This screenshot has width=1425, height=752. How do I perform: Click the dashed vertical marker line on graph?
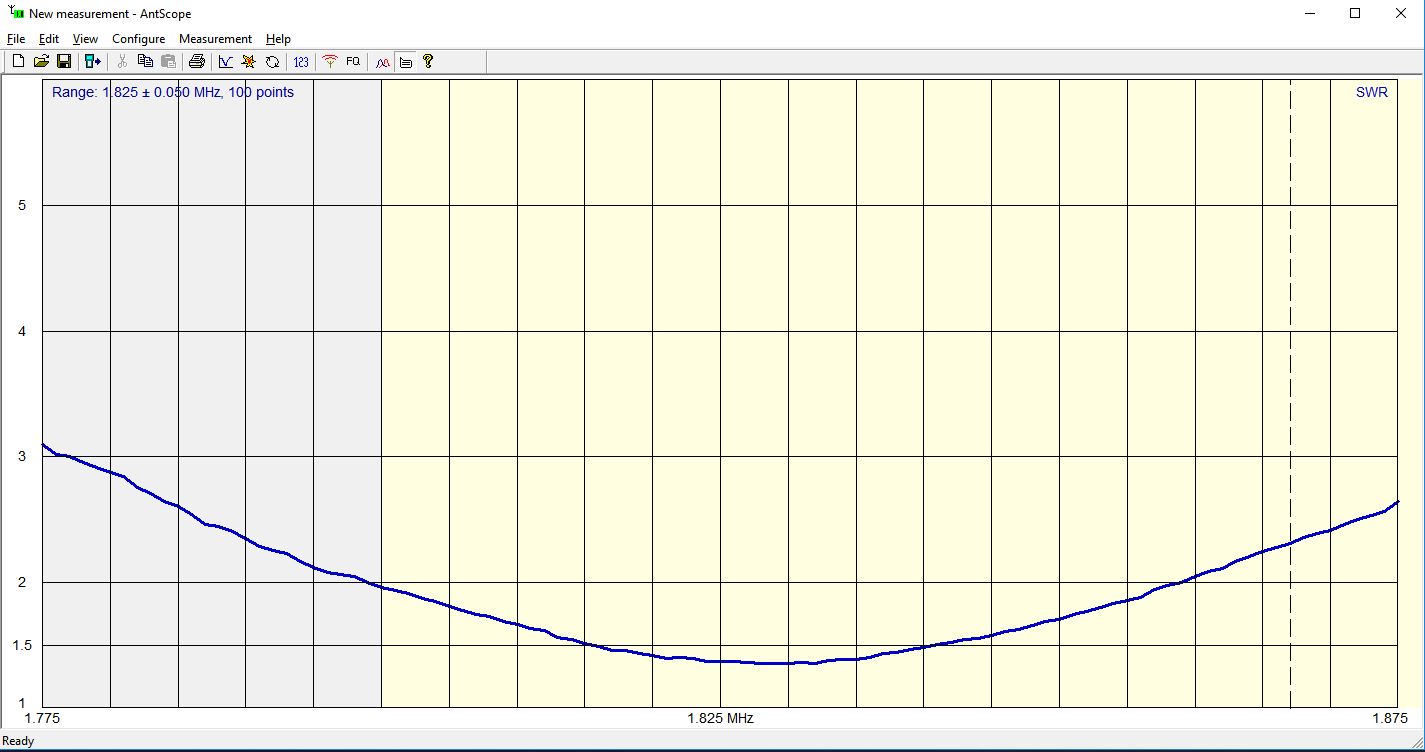pos(1290,300)
